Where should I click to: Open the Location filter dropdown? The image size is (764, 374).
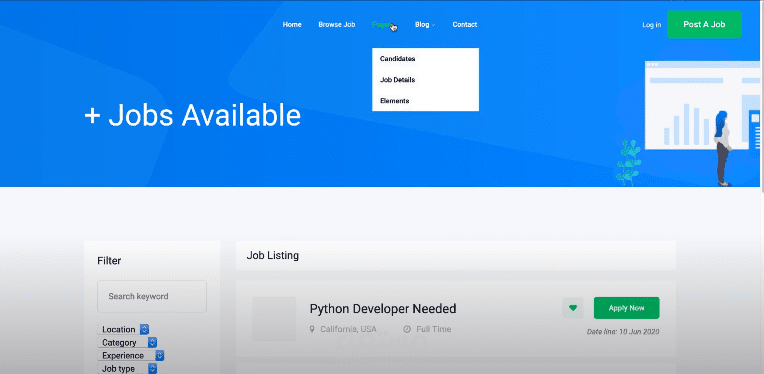pos(123,329)
